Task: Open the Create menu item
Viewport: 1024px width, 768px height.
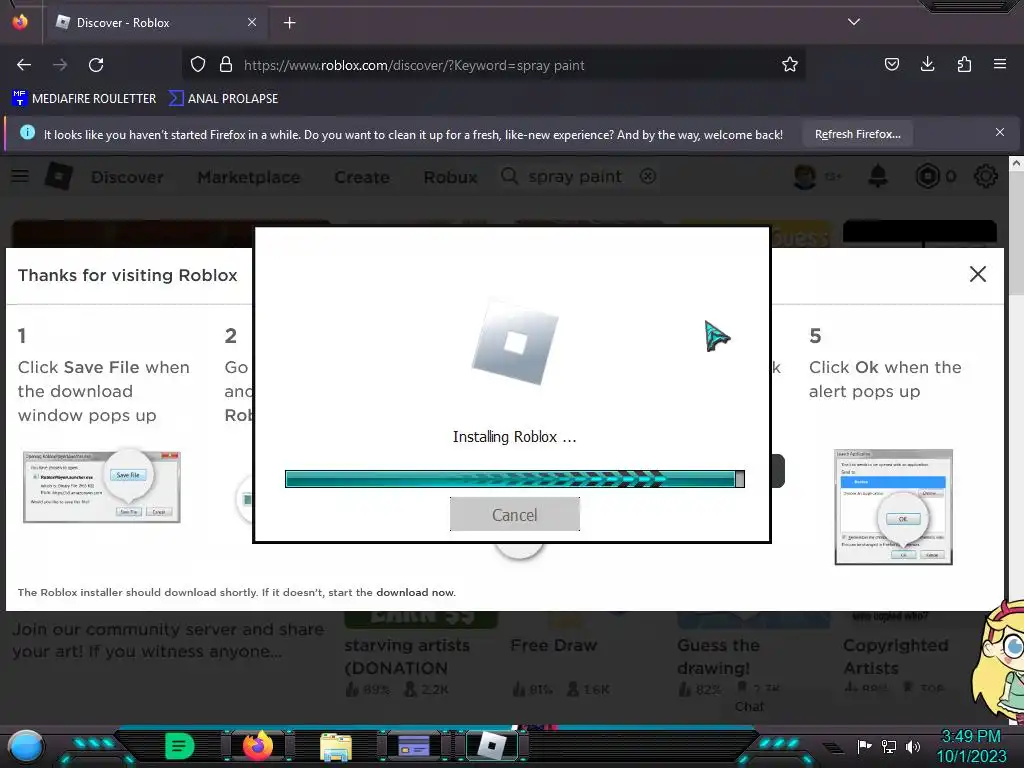Action: [362, 177]
